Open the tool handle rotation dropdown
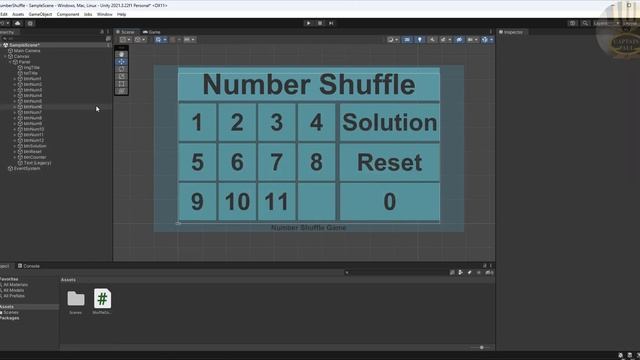Screen dimensions: 640x360 click(x=140, y=40)
